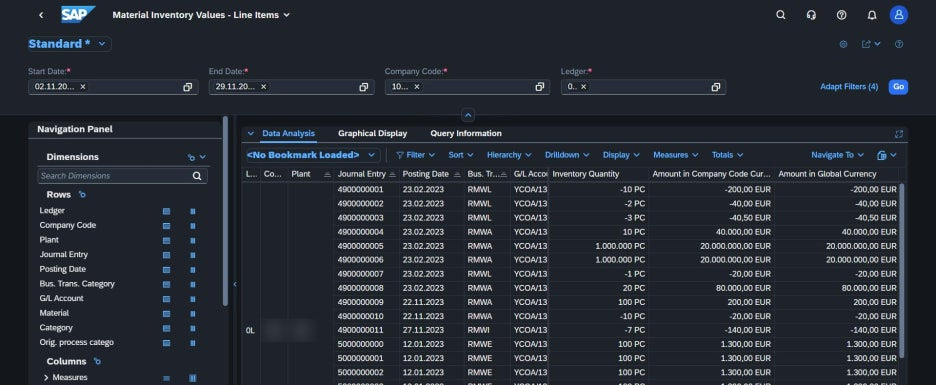The height and width of the screenshot is (385, 936).
Task: Toggle Posting Date rows axis icon
Action: click(x=167, y=270)
